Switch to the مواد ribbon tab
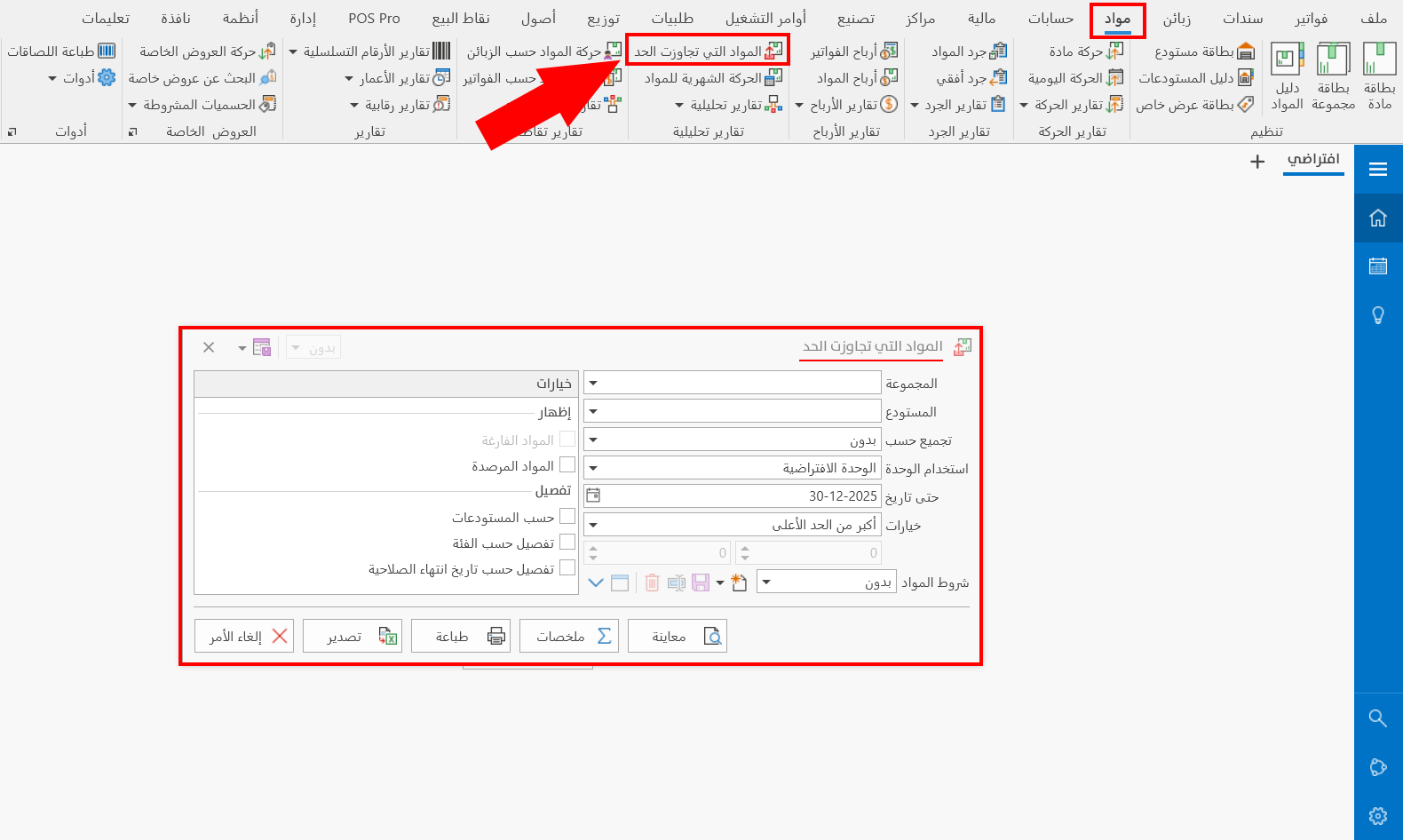The width and height of the screenshot is (1403, 840). (1117, 19)
